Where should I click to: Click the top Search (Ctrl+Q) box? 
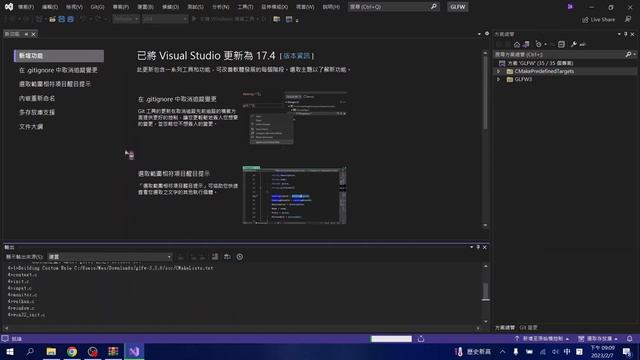pos(393,7)
